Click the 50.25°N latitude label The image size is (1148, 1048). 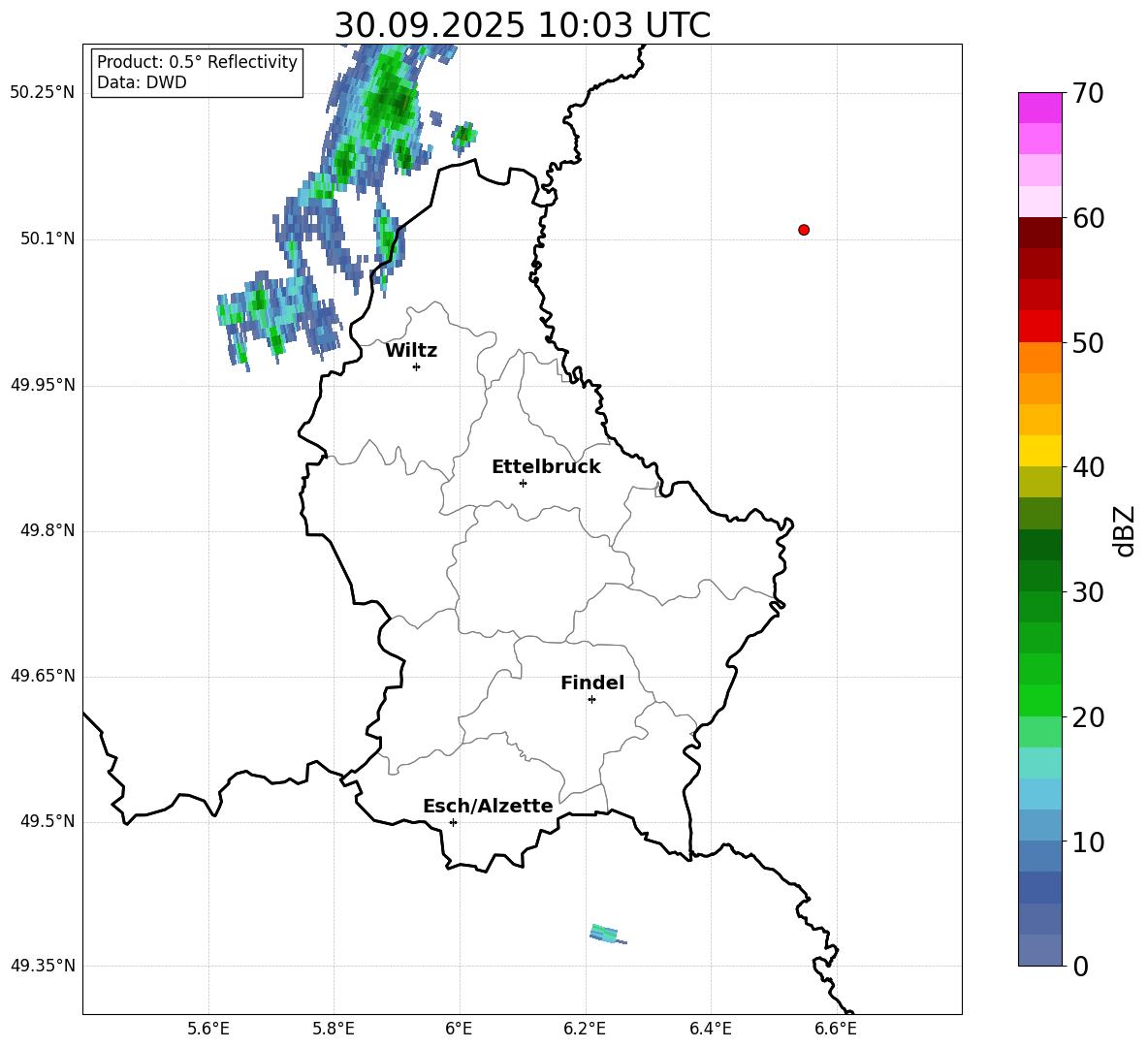point(43,93)
